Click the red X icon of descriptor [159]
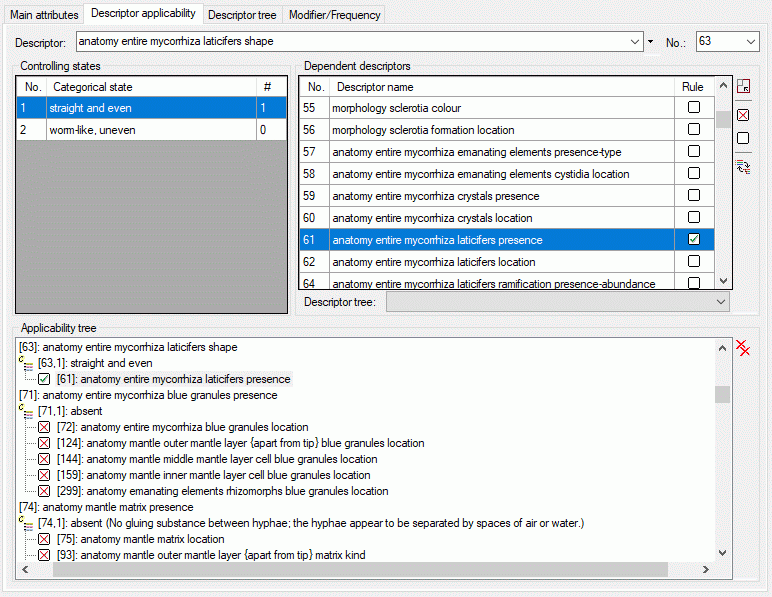The width and height of the screenshot is (772, 597). pos(44,475)
